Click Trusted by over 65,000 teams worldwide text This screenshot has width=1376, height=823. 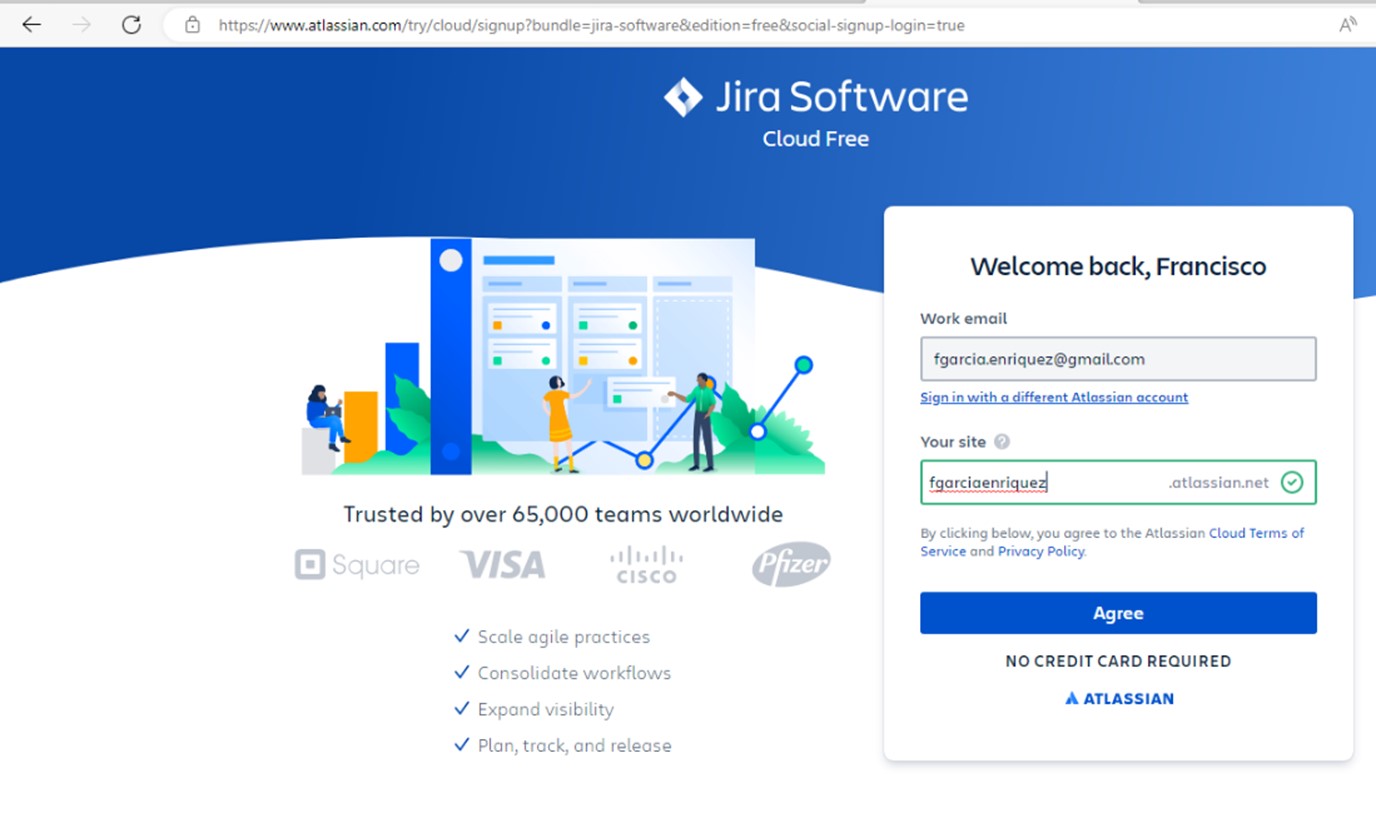coord(563,514)
